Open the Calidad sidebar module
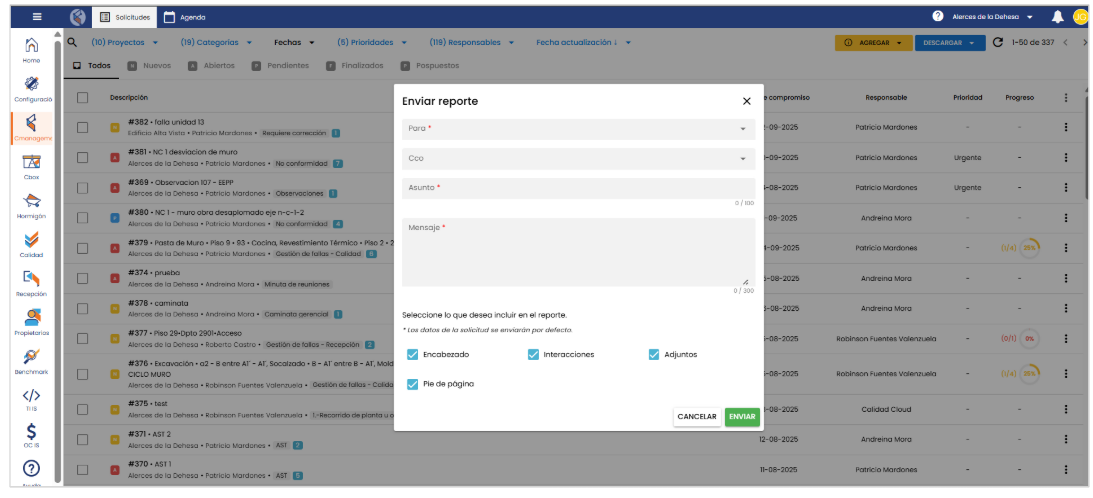This screenshot has height=498, width=1093. [x=31, y=246]
